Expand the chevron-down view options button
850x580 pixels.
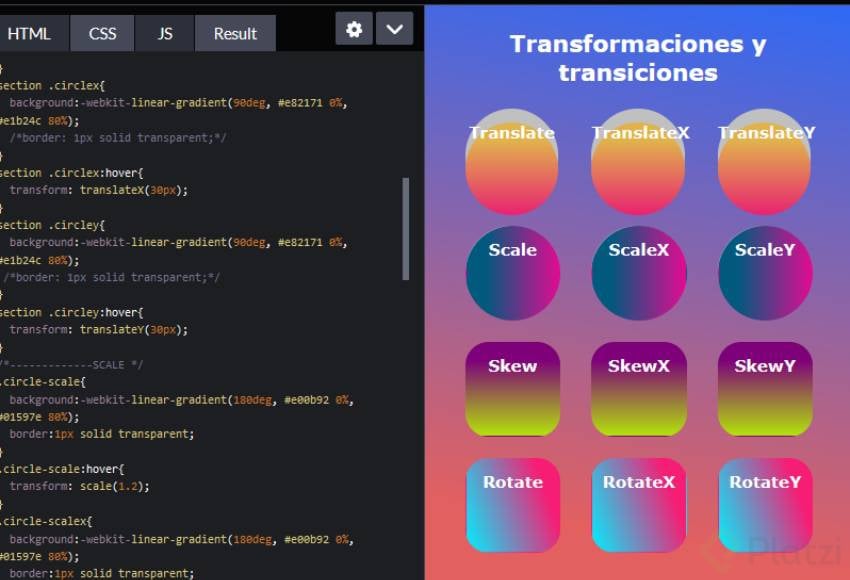[394, 29]
